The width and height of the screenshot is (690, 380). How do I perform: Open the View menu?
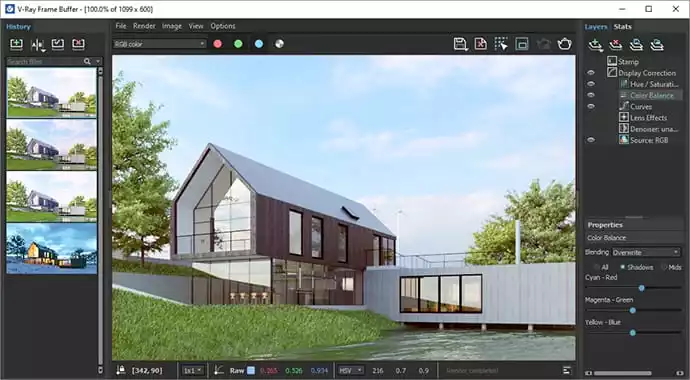click(x=196, y=26)
